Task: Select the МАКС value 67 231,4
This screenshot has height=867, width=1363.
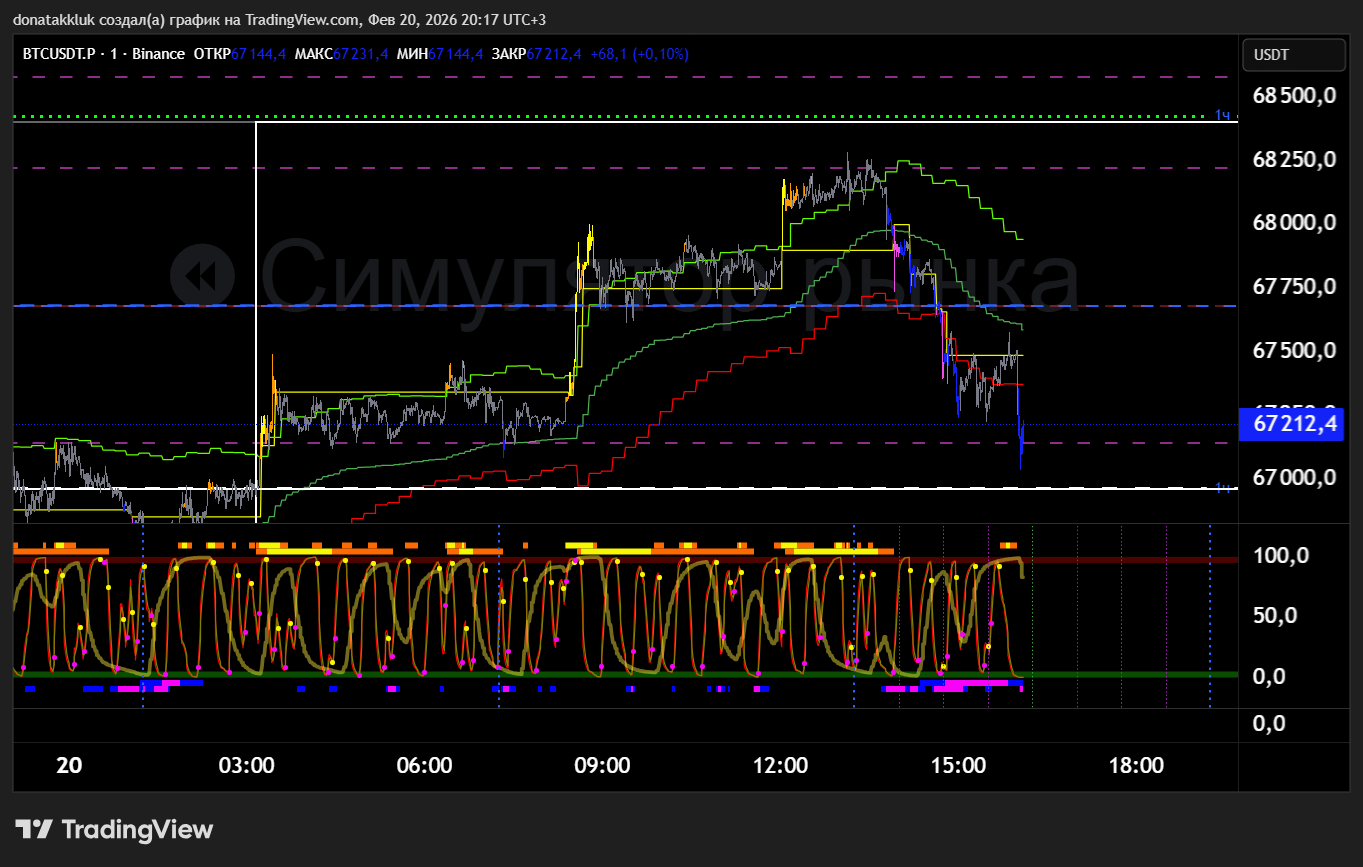Action: point(360,54)
